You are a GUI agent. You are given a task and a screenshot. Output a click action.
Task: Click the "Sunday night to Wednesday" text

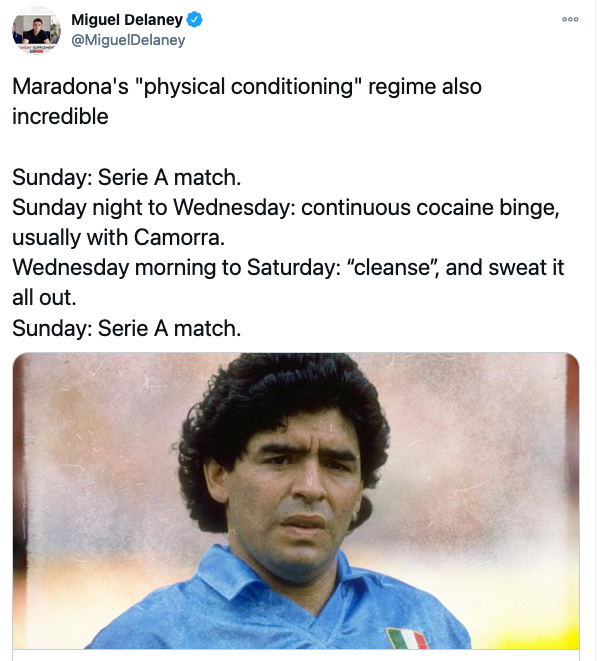tap(154, 208)
